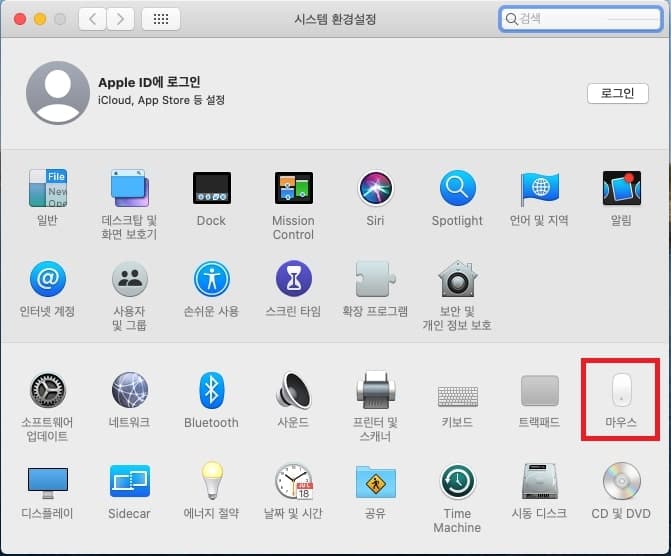Screen dimensions: 671x556
Task: Click the show-all grid button
Action: (161, 19)
